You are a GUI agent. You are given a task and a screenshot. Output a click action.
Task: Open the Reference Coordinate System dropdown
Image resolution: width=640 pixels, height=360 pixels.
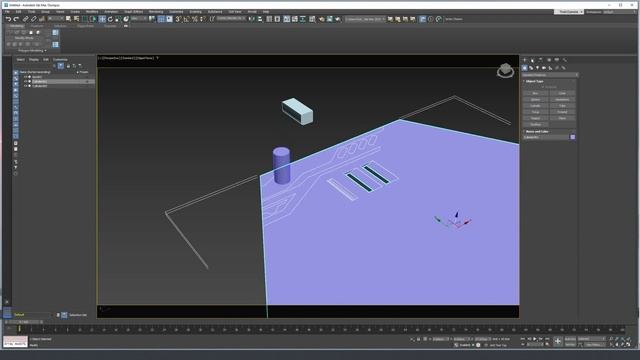click(138, 19)
